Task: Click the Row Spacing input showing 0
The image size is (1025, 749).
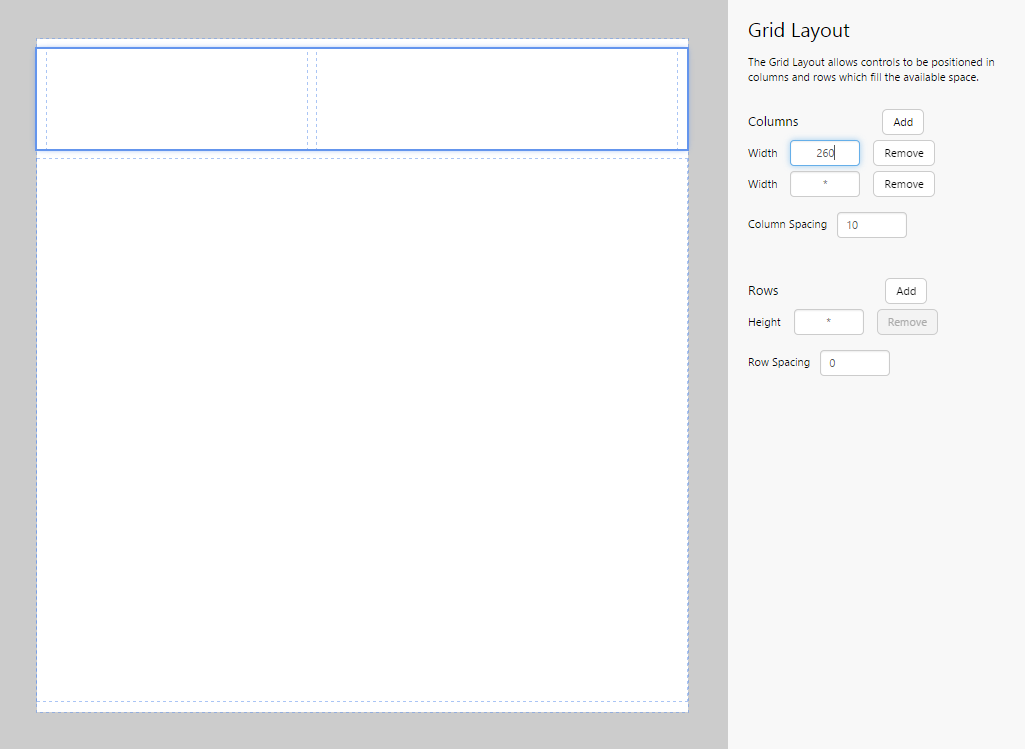Action: click(854, 362)
